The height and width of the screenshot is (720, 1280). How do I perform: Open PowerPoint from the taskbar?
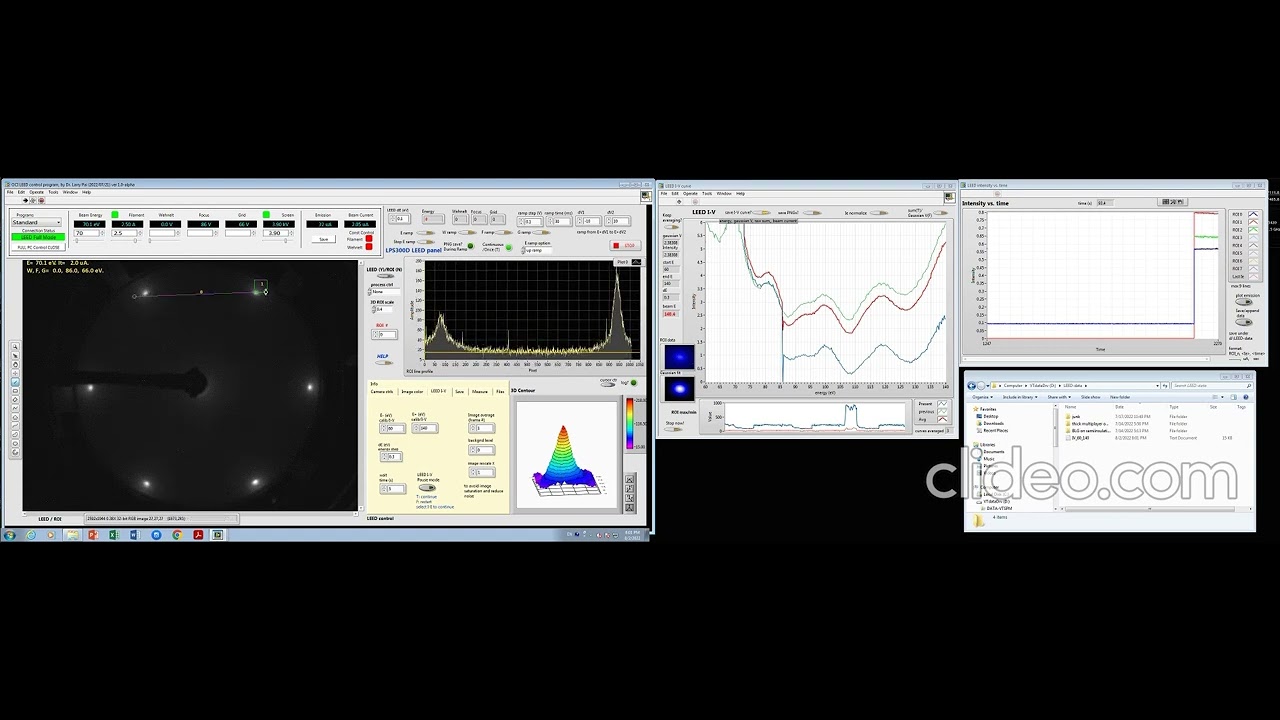93,535
